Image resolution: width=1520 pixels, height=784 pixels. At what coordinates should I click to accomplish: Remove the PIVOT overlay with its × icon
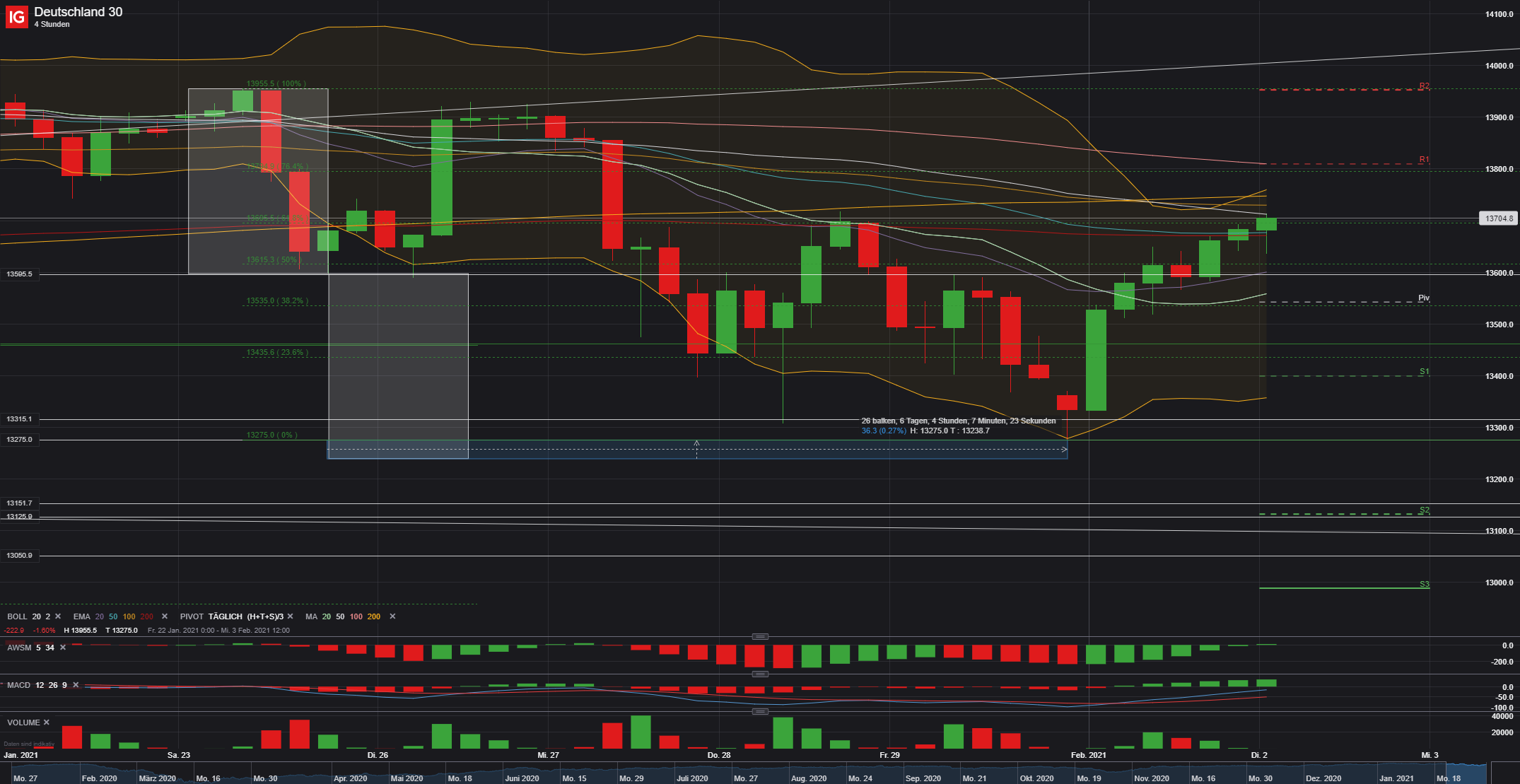pyautogui.click(x=290, y=616)
